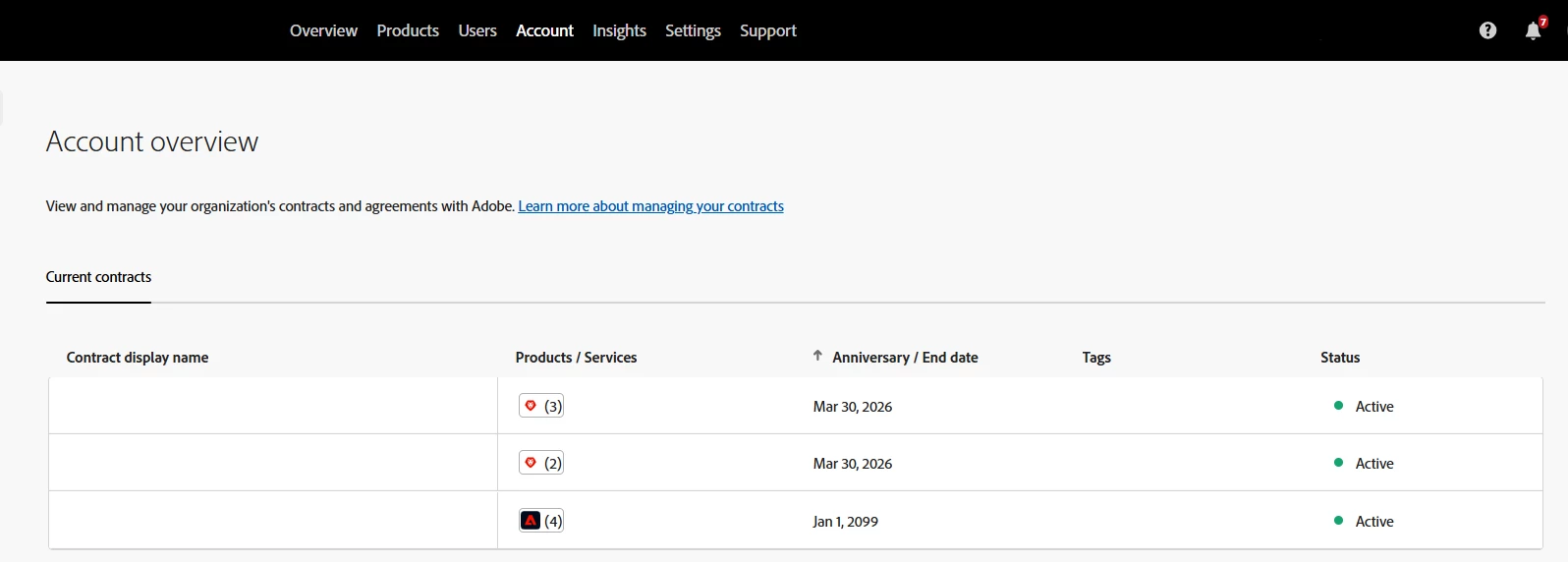Go to the Settings menu item

pos(693,30)
